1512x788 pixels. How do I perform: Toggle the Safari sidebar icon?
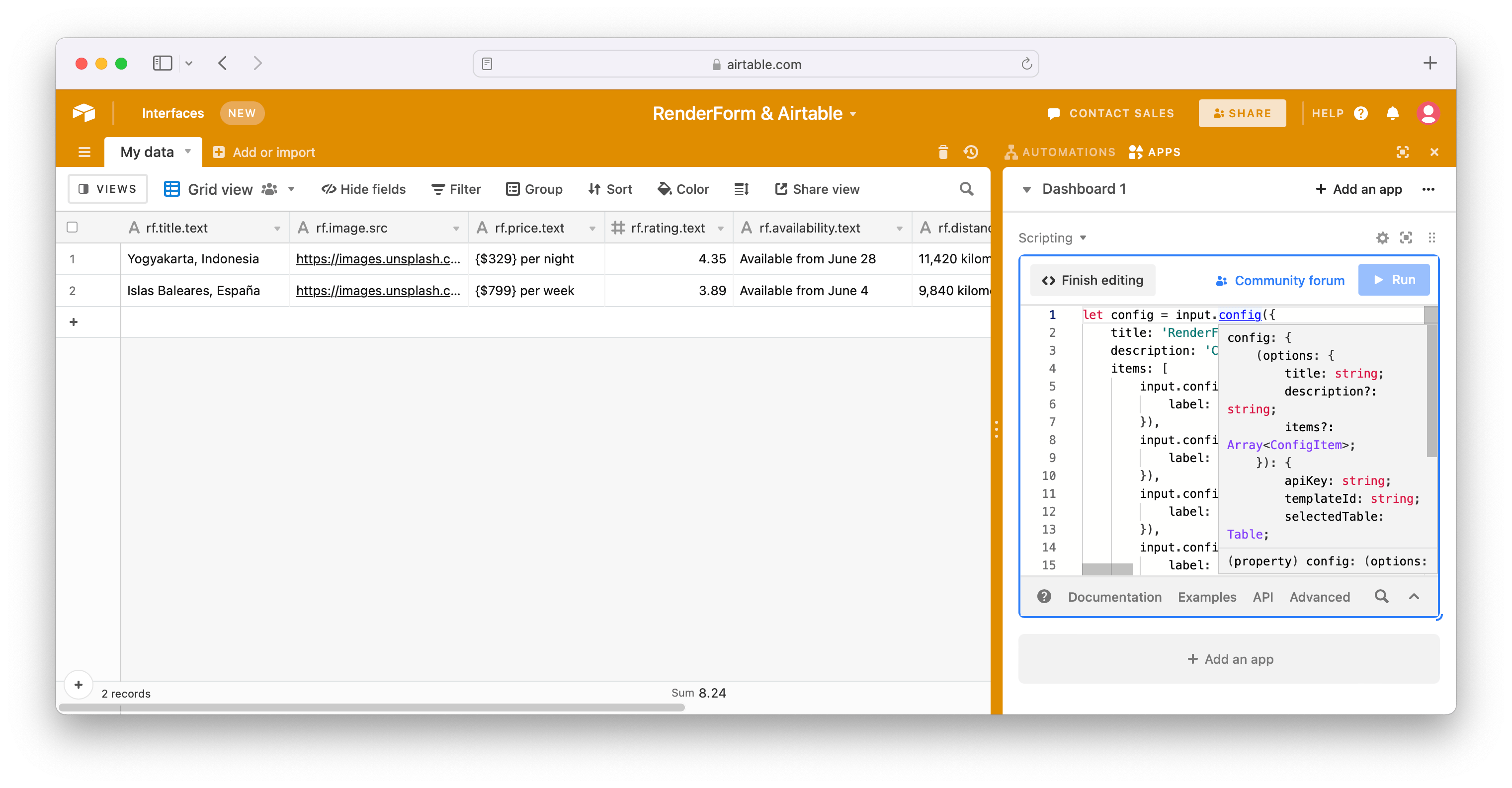pyautogui.click(x=162, y=64)
